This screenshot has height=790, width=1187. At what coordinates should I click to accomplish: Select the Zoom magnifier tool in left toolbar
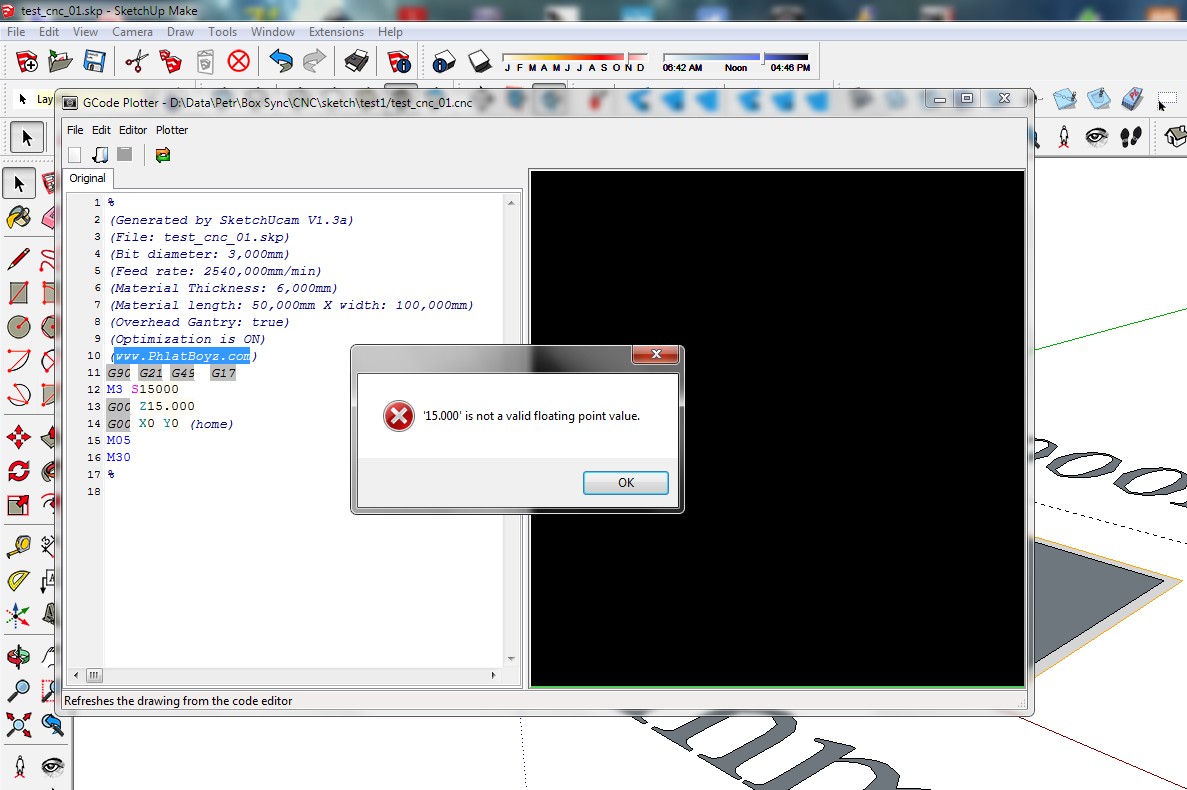click(18, 690)
